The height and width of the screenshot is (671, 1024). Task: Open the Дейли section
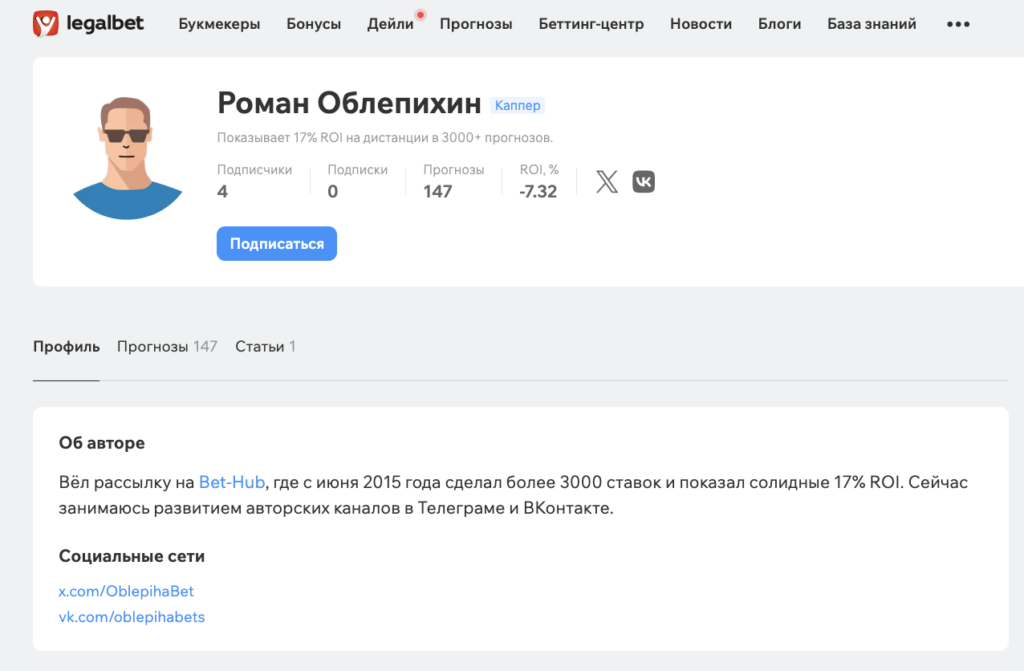click(390, 24)
